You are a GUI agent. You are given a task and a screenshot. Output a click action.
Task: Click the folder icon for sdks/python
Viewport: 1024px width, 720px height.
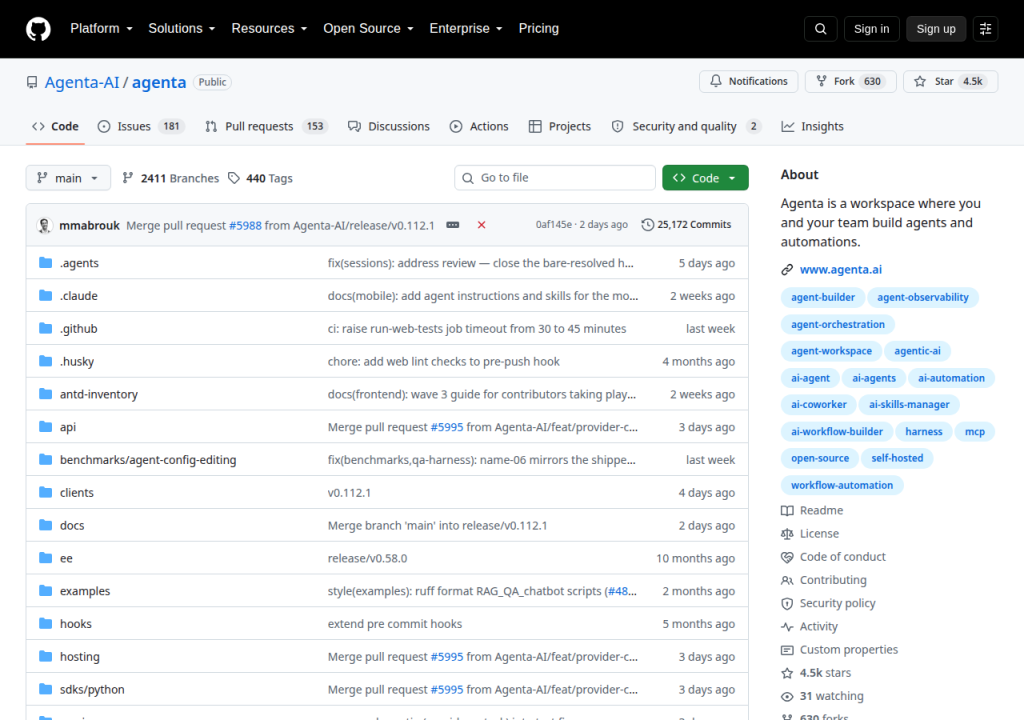(45, 689)
